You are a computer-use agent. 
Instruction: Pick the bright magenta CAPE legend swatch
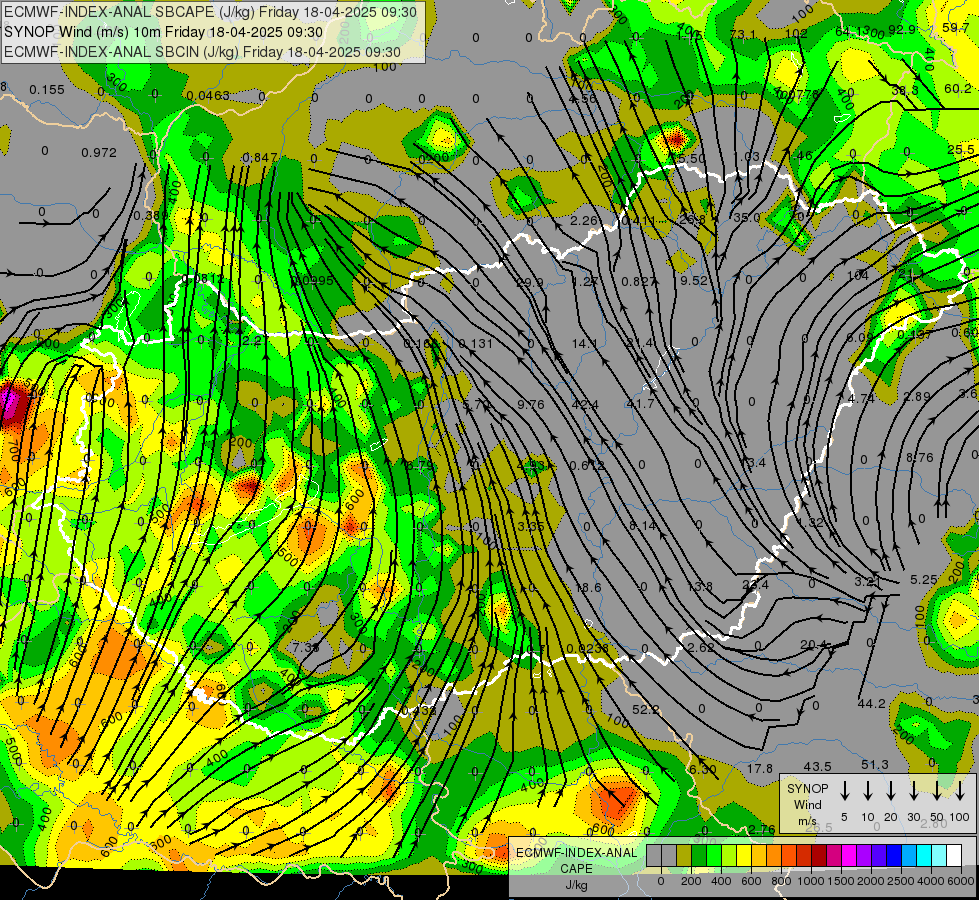click(x=849, y=856)
